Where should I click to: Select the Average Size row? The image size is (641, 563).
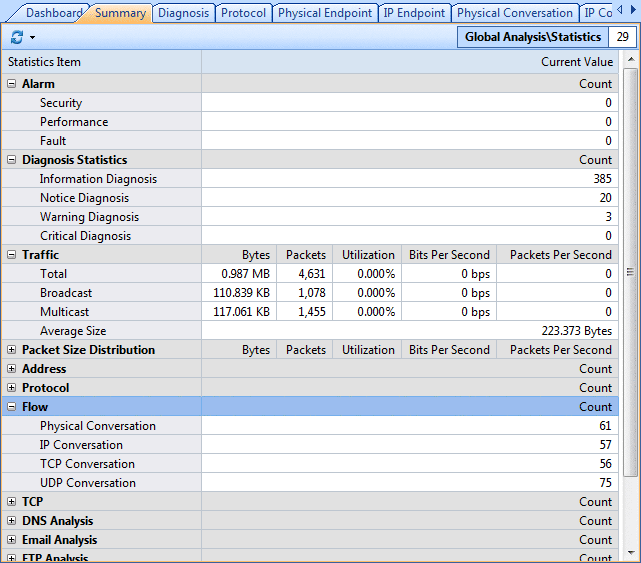pyautogui.click(x=310, y=331)
